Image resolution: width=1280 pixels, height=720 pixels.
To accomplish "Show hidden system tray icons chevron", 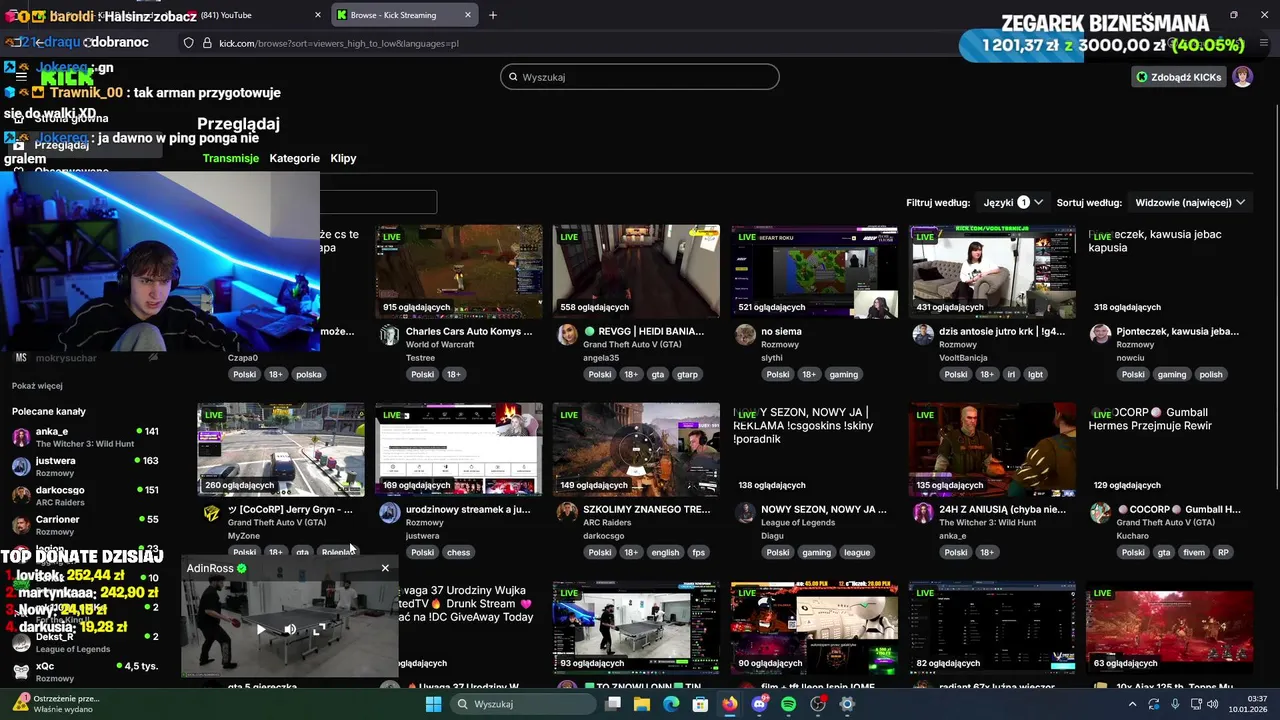I will click(x=1132, y=704).
